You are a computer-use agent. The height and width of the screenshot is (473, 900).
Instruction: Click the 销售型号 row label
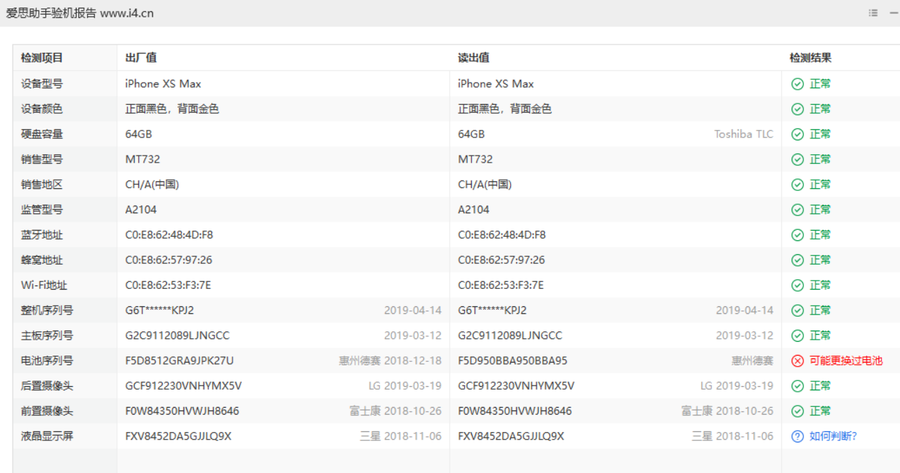click(42, 160)
